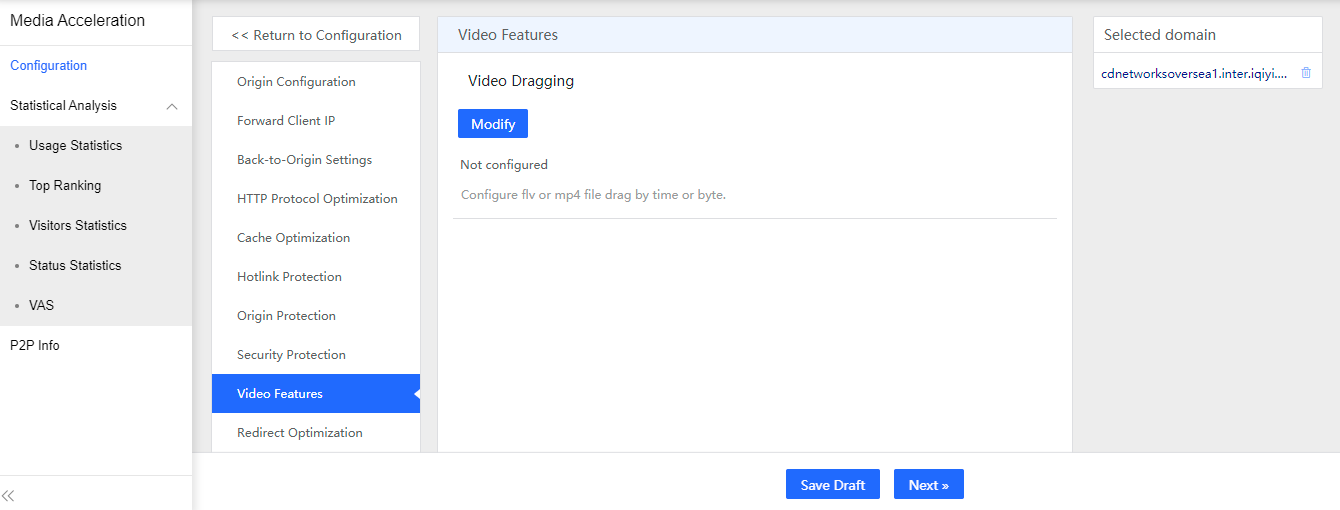1340x510 pixels.
Task: Select Back-to-Origin Settings
Action: tap(304, 160)
